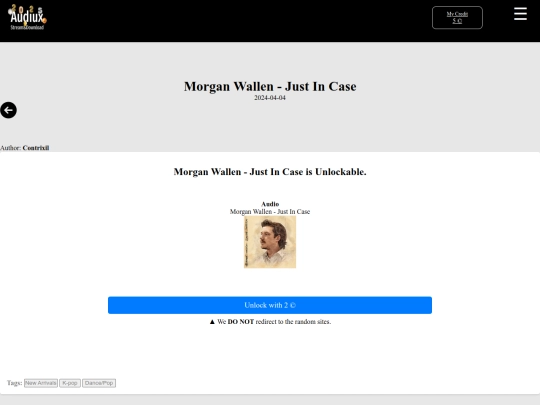The image size is (540, 405).
Task: Click the bold Audio label
Action: point(270,204)
